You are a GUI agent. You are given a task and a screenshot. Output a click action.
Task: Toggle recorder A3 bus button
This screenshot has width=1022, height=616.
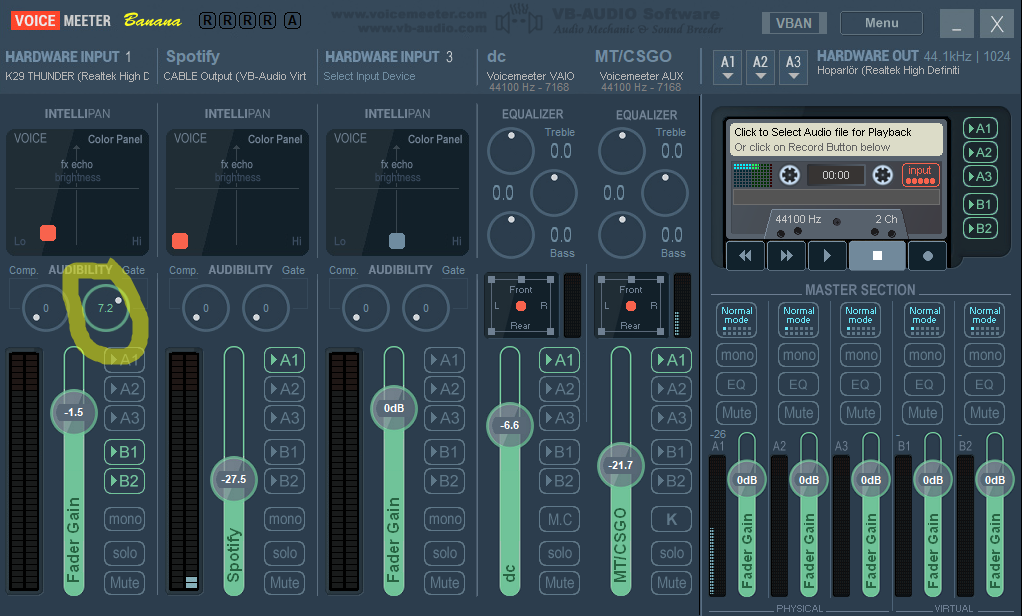980,177
